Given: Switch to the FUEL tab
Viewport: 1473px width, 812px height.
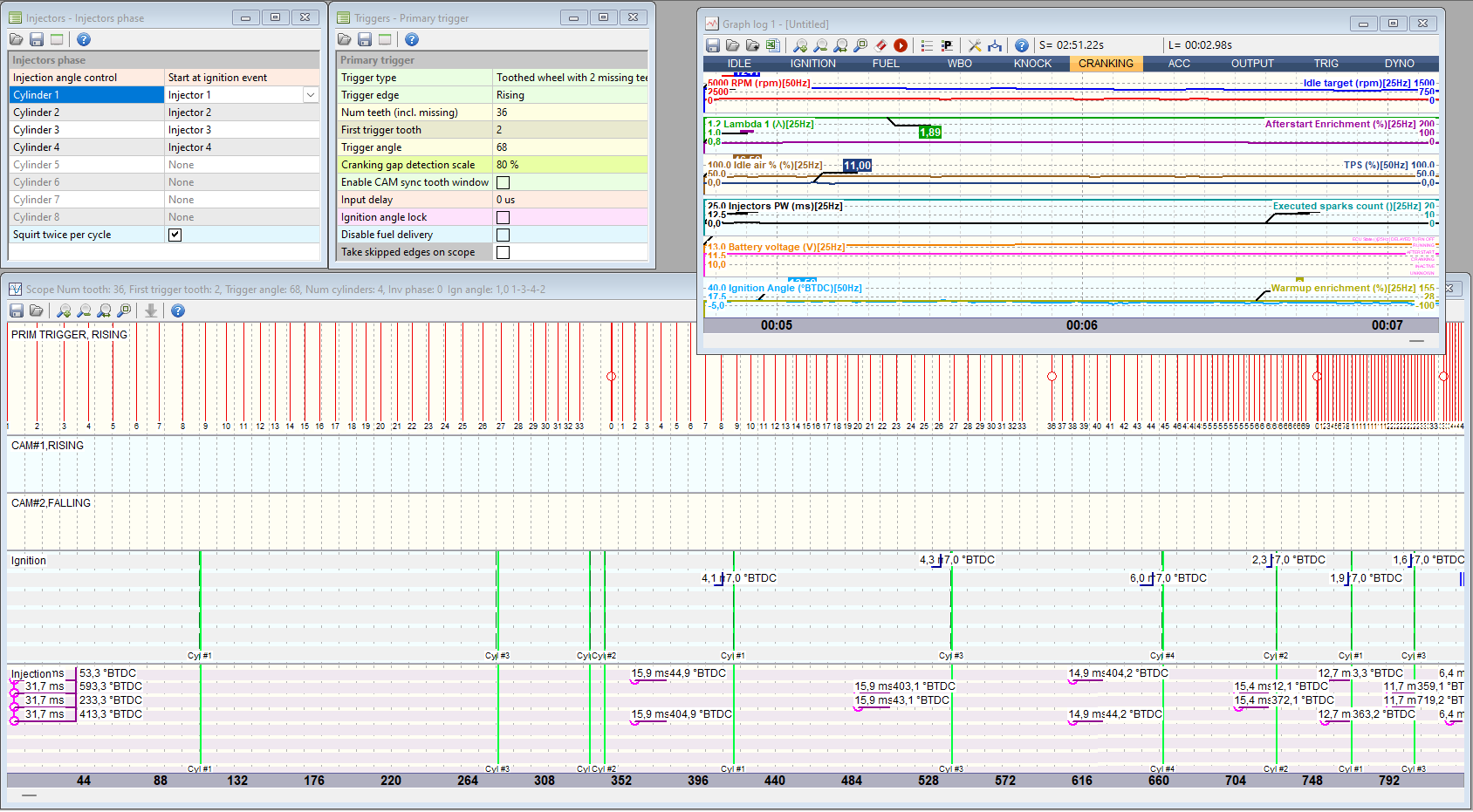Looking at the screenshot, I should click(886, 64).
